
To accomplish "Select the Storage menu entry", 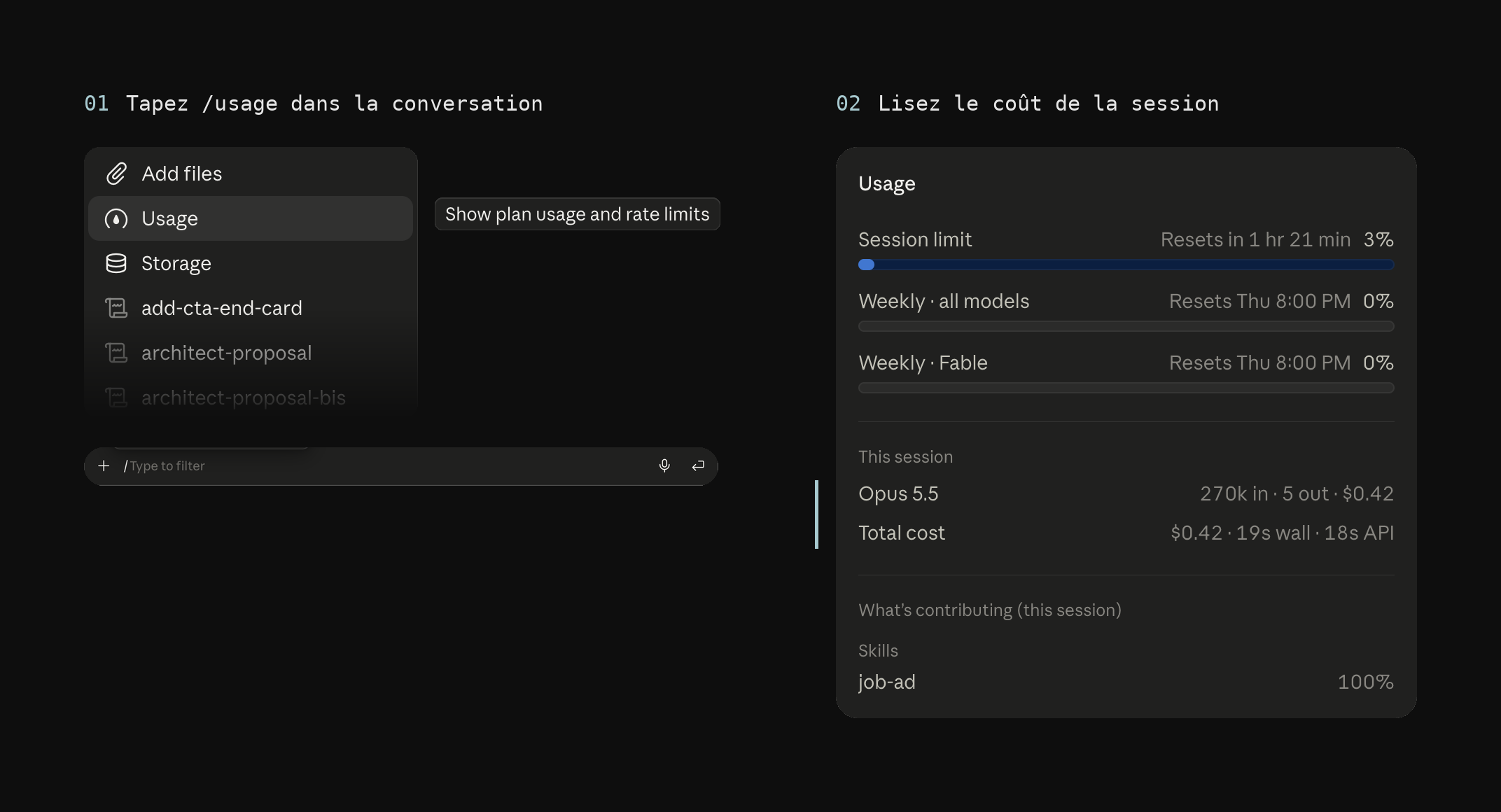I will click(x=251, y=263).
